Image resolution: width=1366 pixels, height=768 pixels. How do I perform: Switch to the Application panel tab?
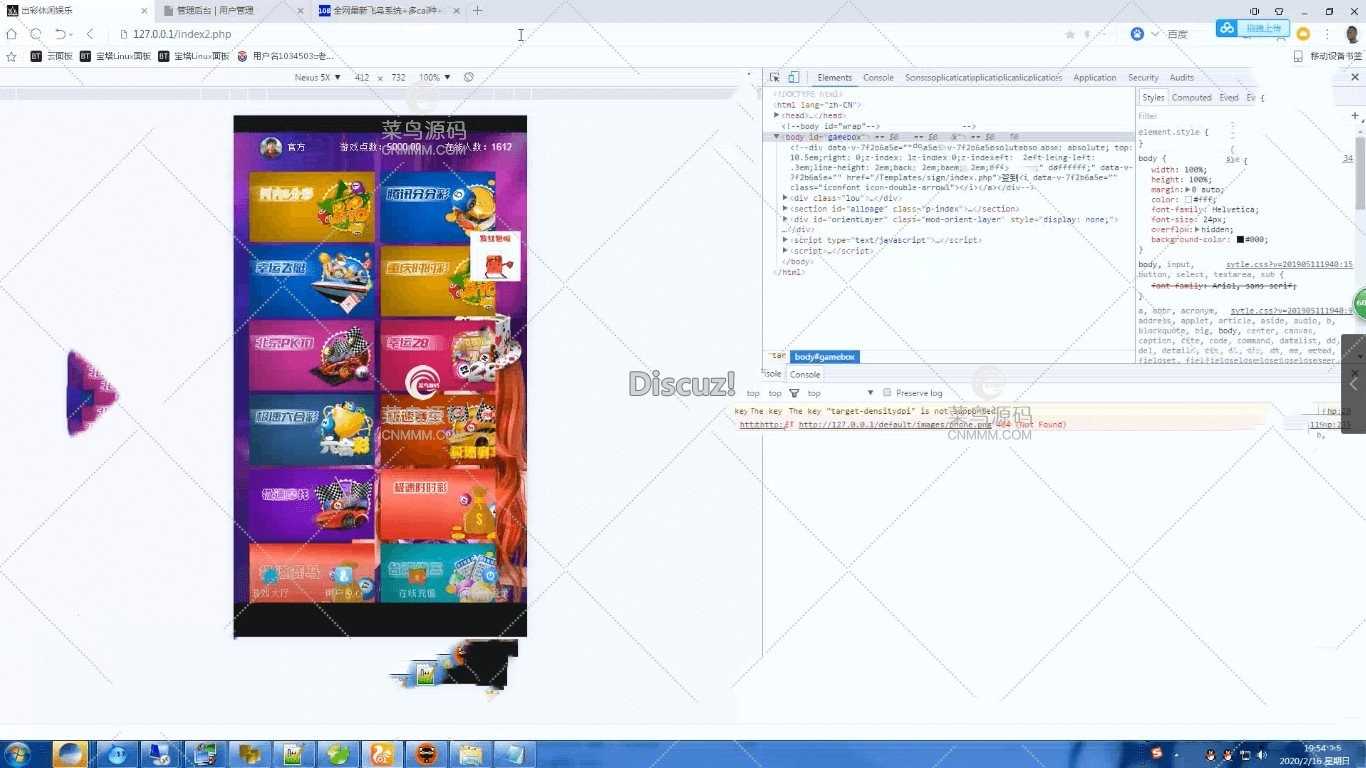click(x=1094, y=77)
